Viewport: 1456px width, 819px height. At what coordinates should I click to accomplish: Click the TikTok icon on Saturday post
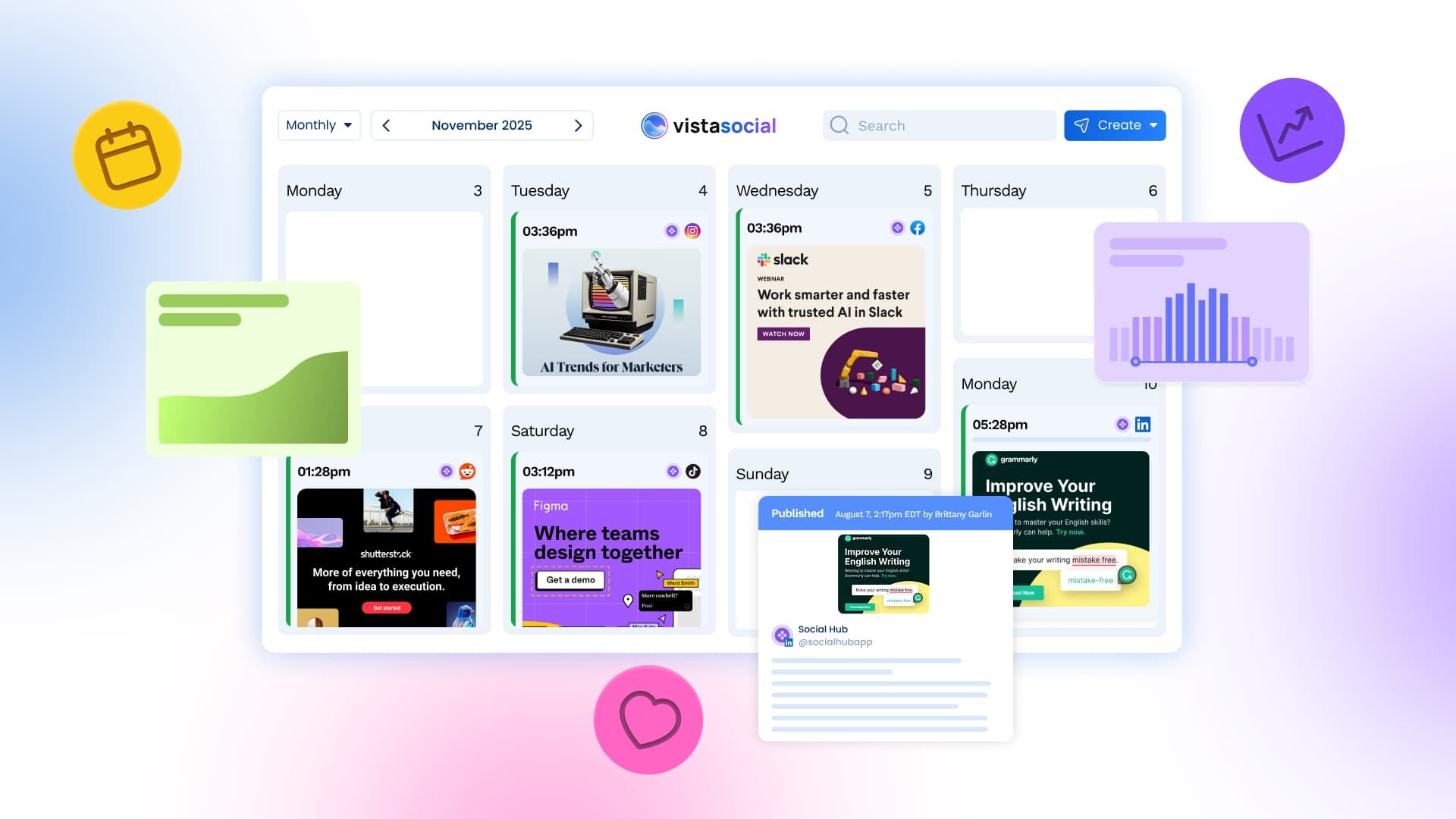693,471
